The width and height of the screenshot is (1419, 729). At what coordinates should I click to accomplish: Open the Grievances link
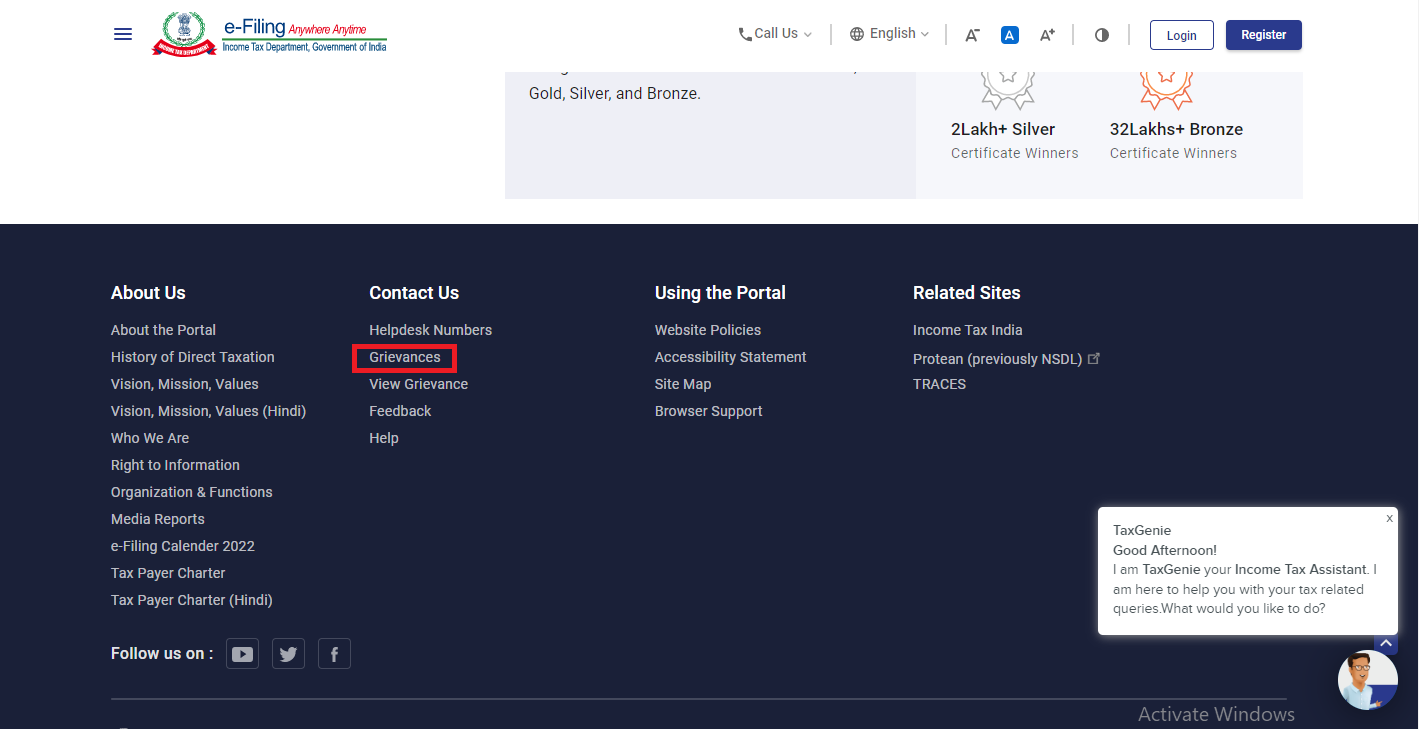405,357
